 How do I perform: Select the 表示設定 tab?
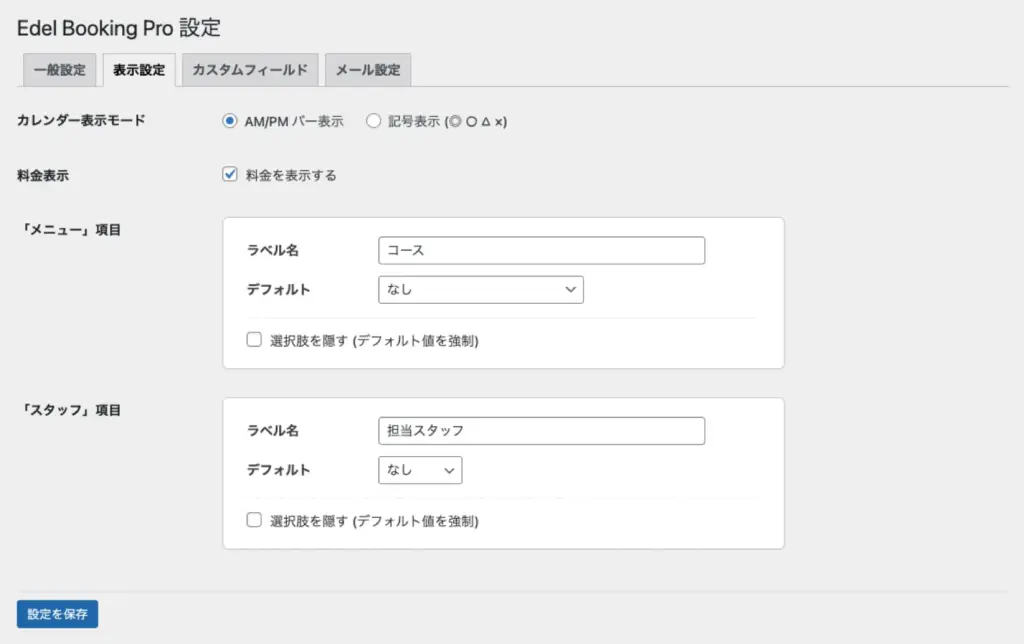click(139, 70)
